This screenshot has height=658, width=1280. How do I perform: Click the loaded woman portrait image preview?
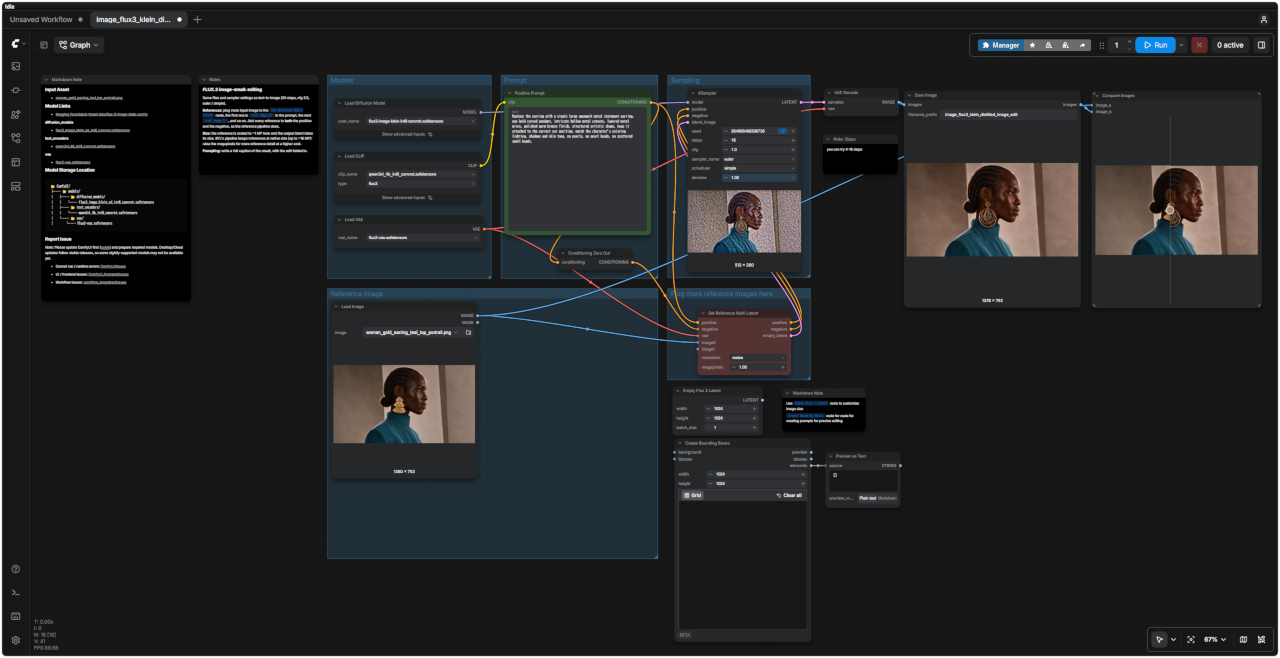pyautogui.click(x=405, y=404)
